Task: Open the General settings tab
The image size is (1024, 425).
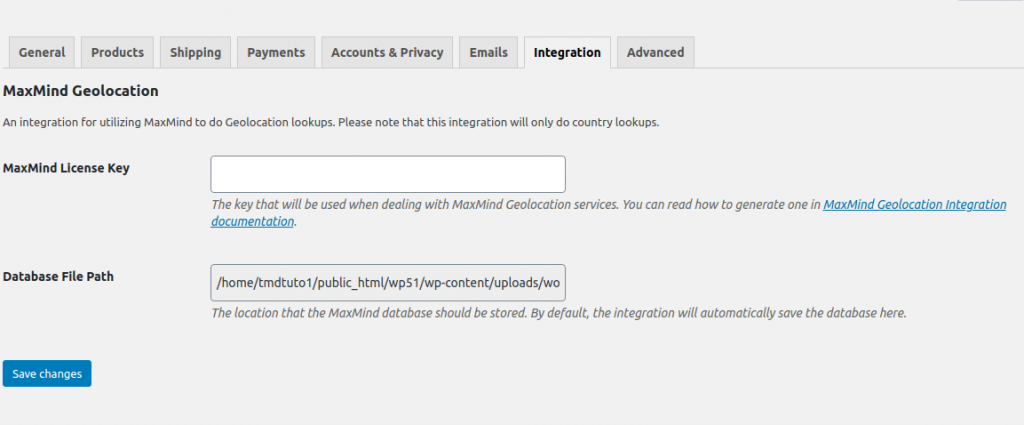Action: pyautogui.click(x=42, y=53)
